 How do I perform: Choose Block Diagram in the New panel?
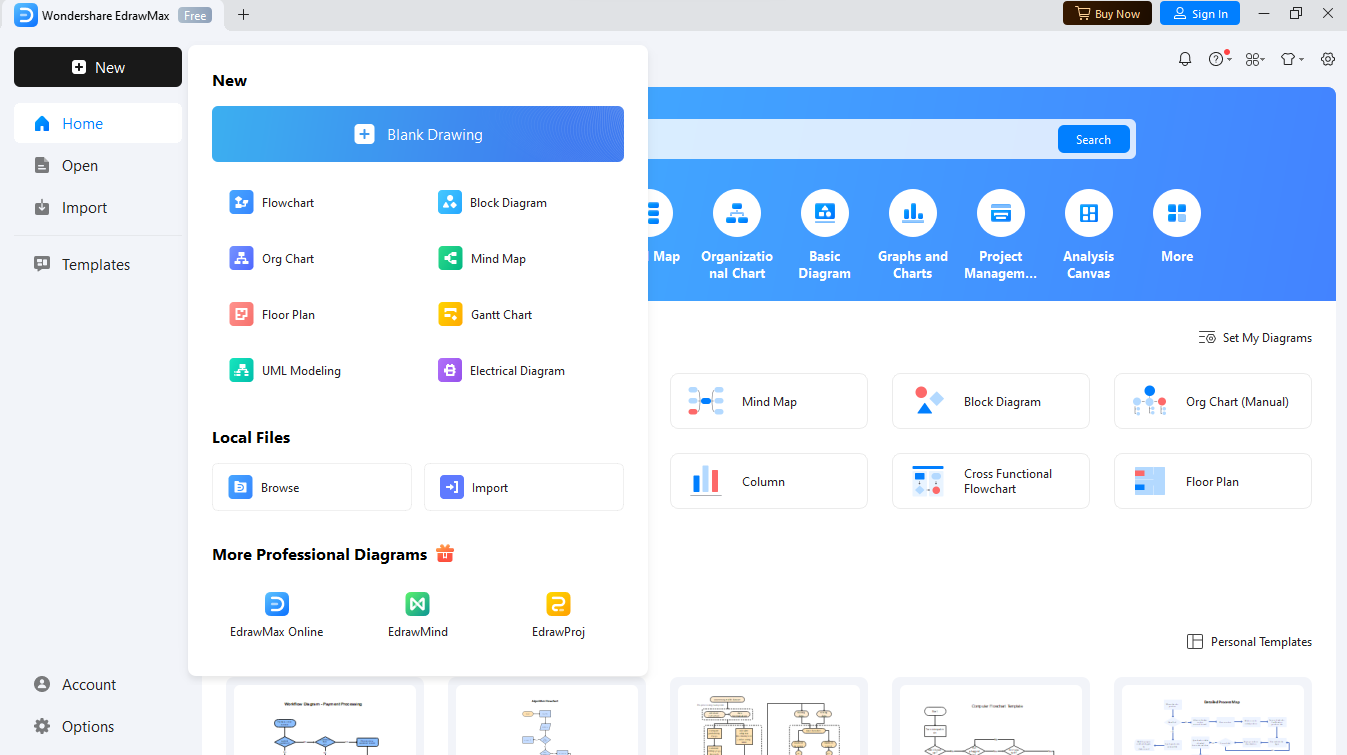pos(493,203)
